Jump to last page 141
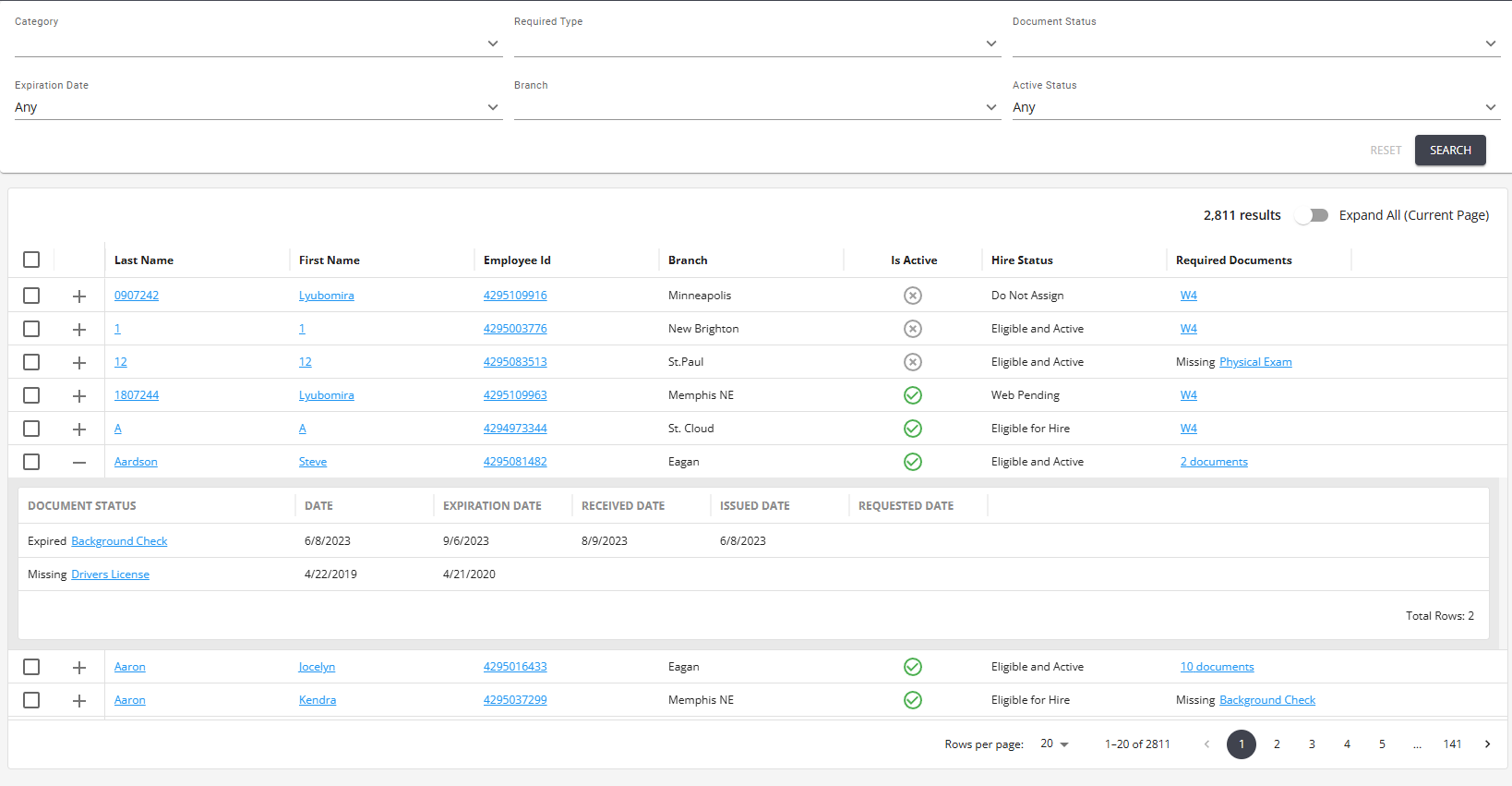The image size is (1512, 786). [x=1452, y=744]
